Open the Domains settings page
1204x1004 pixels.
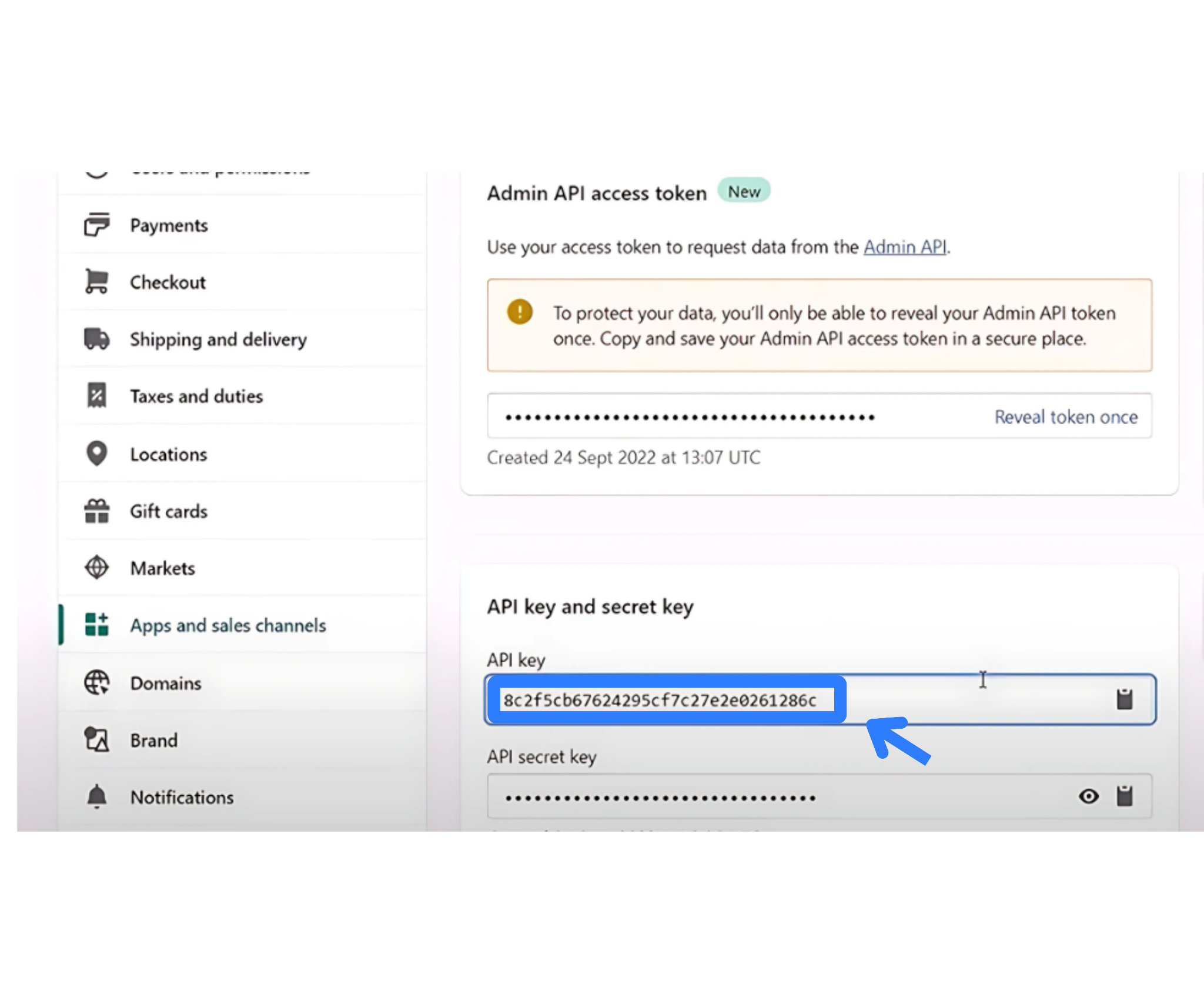(166, 683)
